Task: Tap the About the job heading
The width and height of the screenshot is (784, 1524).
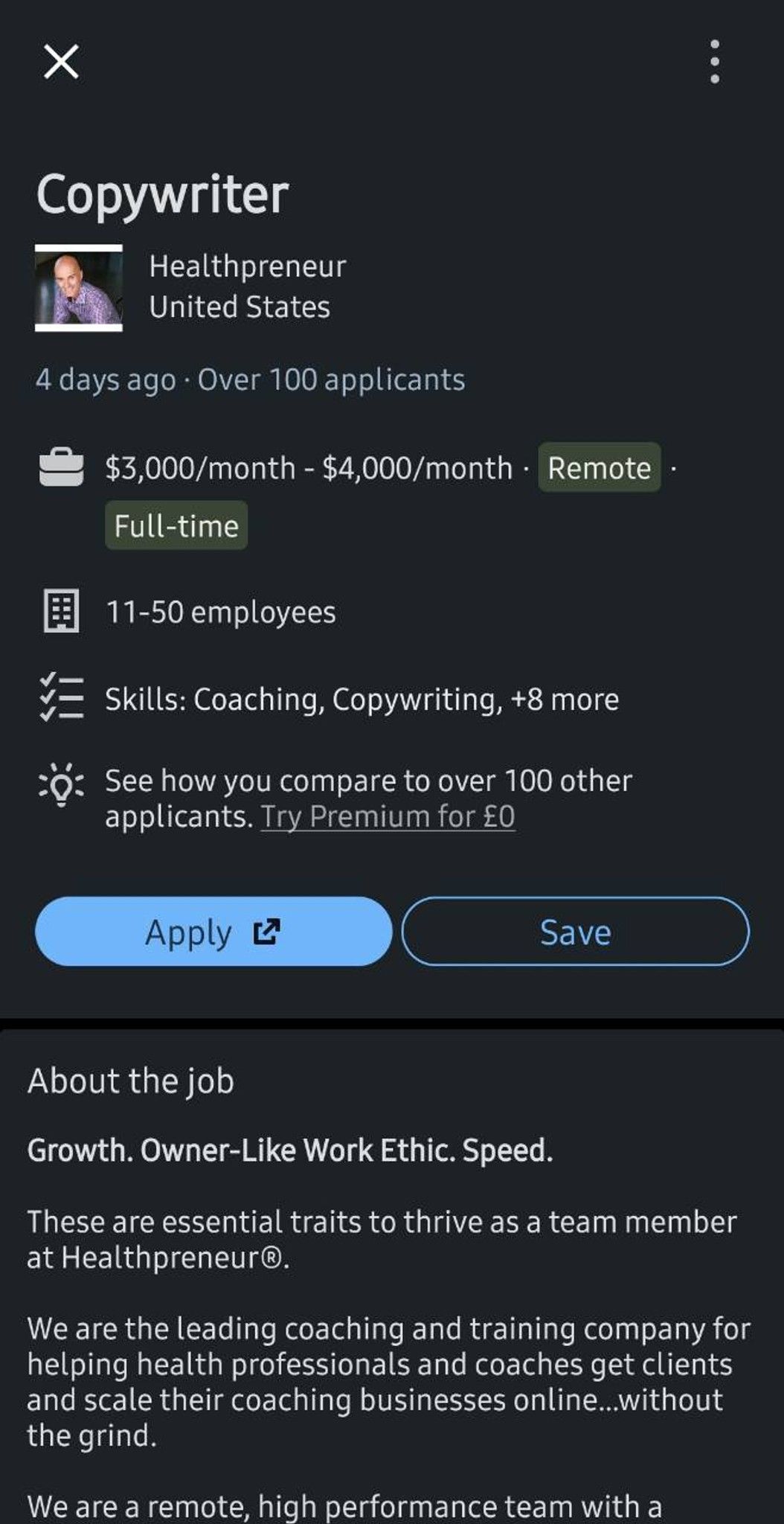Action: click(131, 1080)
